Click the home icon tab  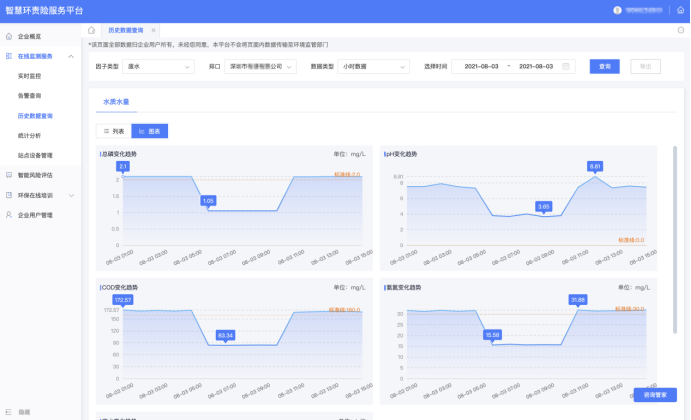[91, 30]
